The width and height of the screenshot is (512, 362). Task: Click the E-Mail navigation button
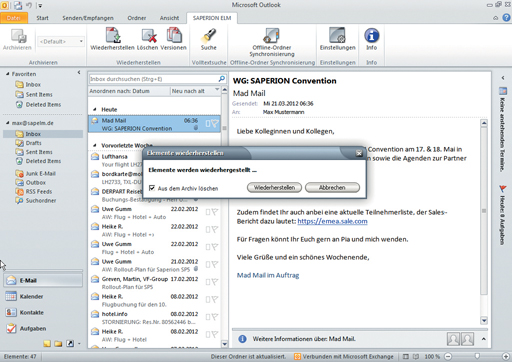pyautogui.click(x=43, y=280)
